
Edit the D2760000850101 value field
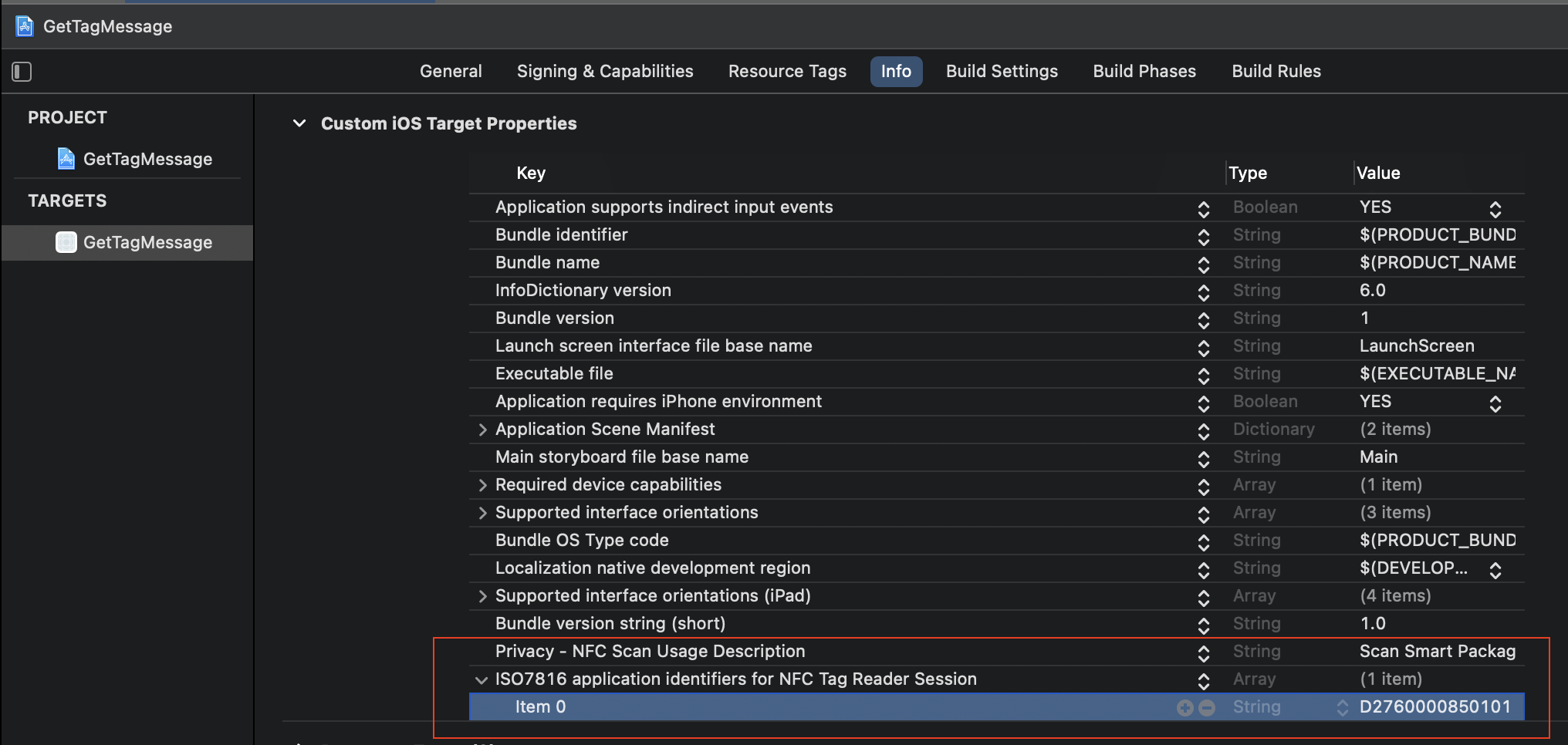tap(1435, 706)
